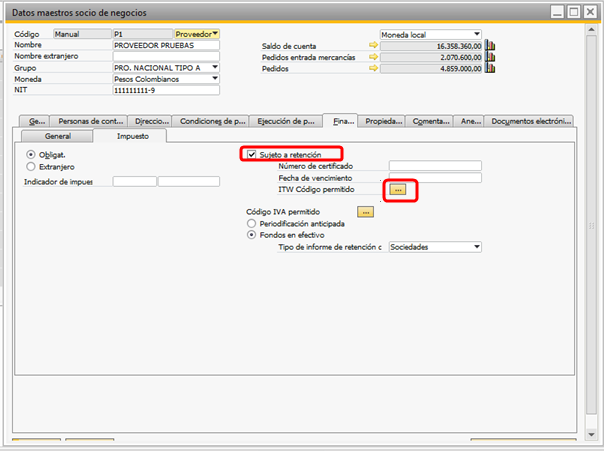The width and height of the screenshot is (606, 453).
Task: Click the Saldo de cuenta link arrow
Action: tap(374, 47)
